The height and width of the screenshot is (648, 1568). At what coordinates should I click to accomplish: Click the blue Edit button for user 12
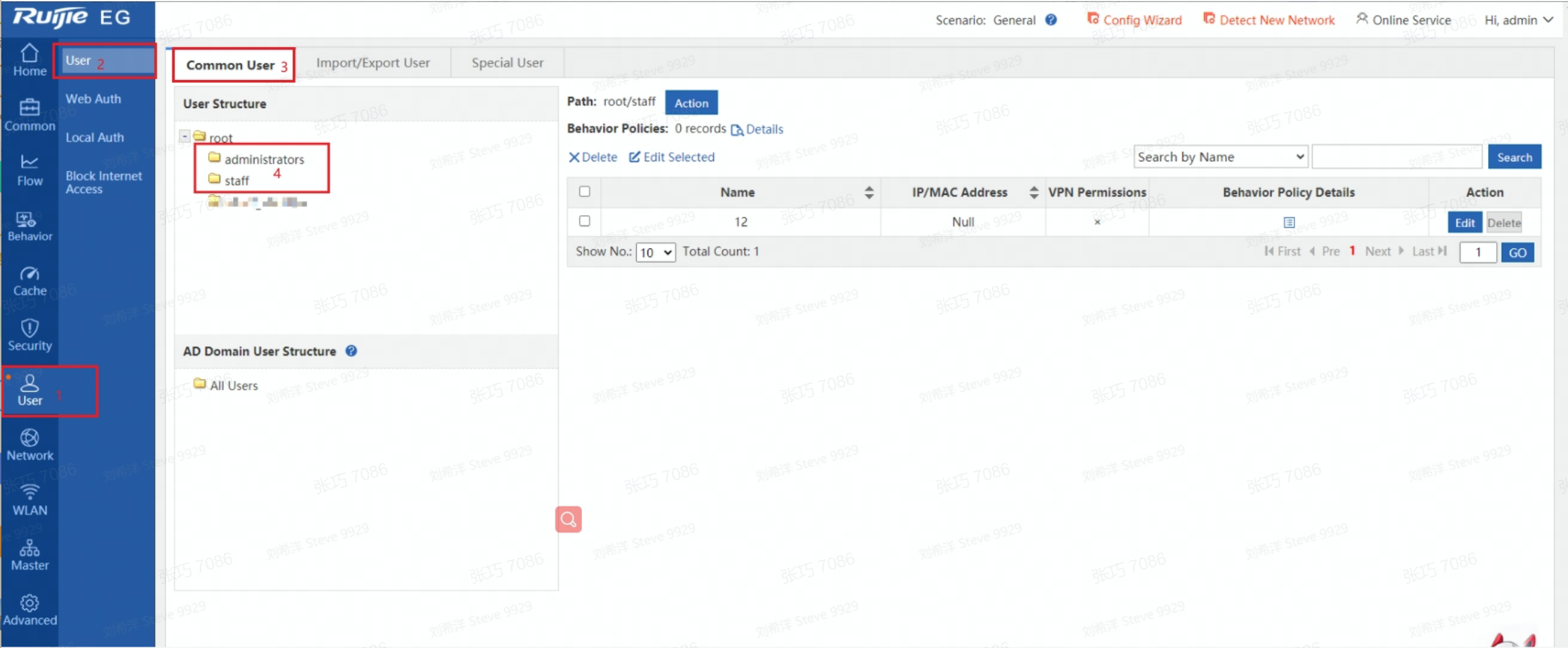pyautogui.click(x=1464, y=223)
